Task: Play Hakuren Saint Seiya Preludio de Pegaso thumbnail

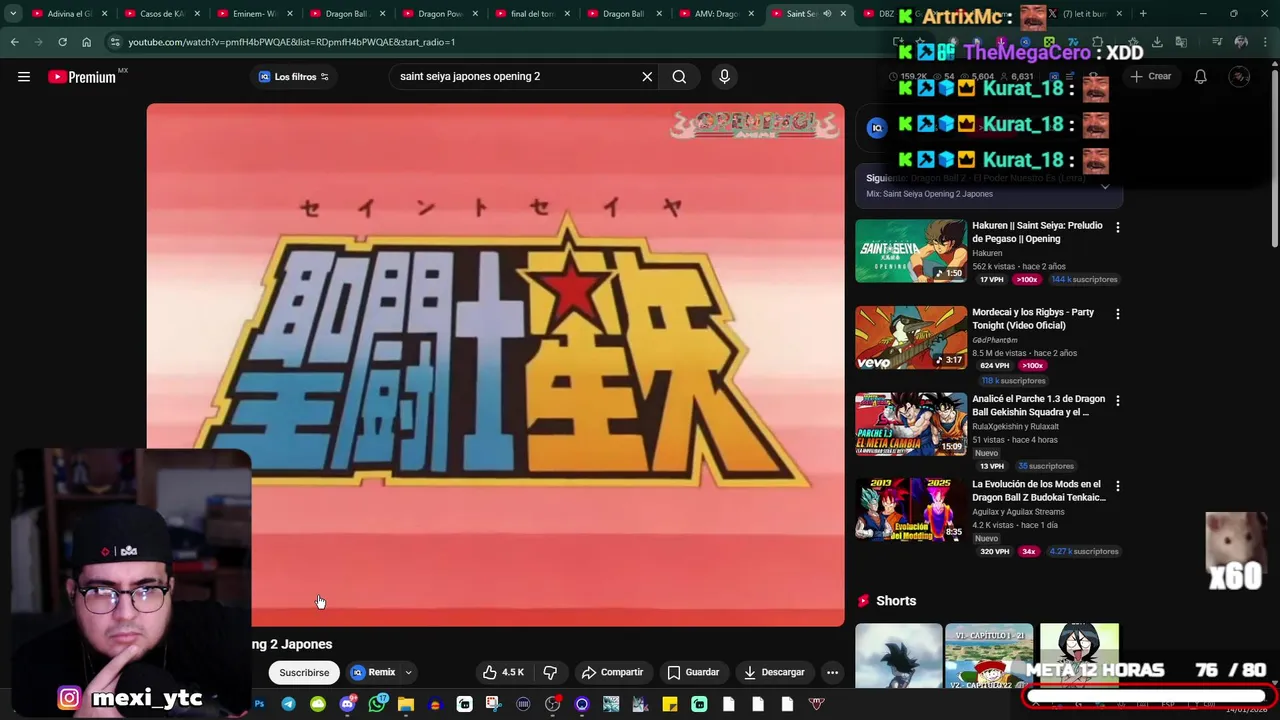Action: coord(911,251)
